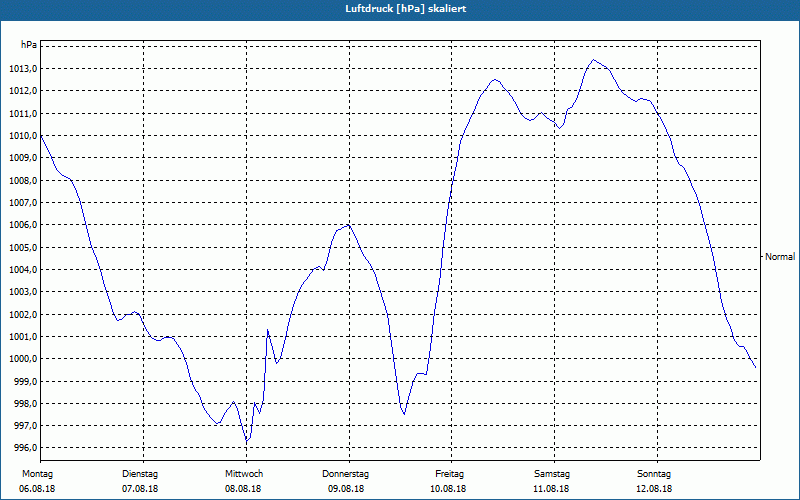Select the 1012,0 axis value
This screenshot has width=800, height=500.
23,91
